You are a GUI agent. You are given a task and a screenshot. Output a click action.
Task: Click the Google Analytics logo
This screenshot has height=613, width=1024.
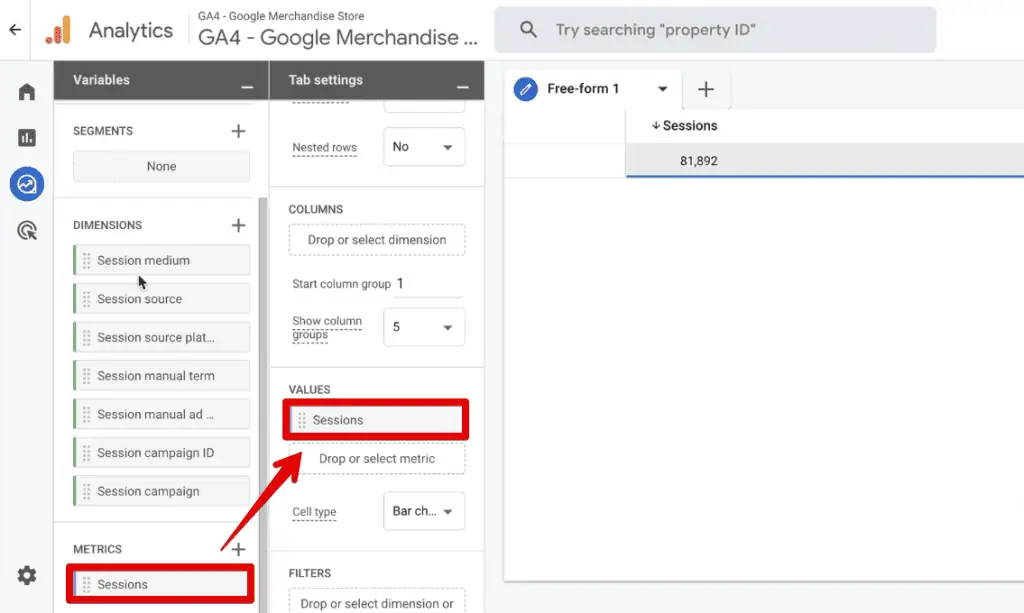tap(60, 29)
